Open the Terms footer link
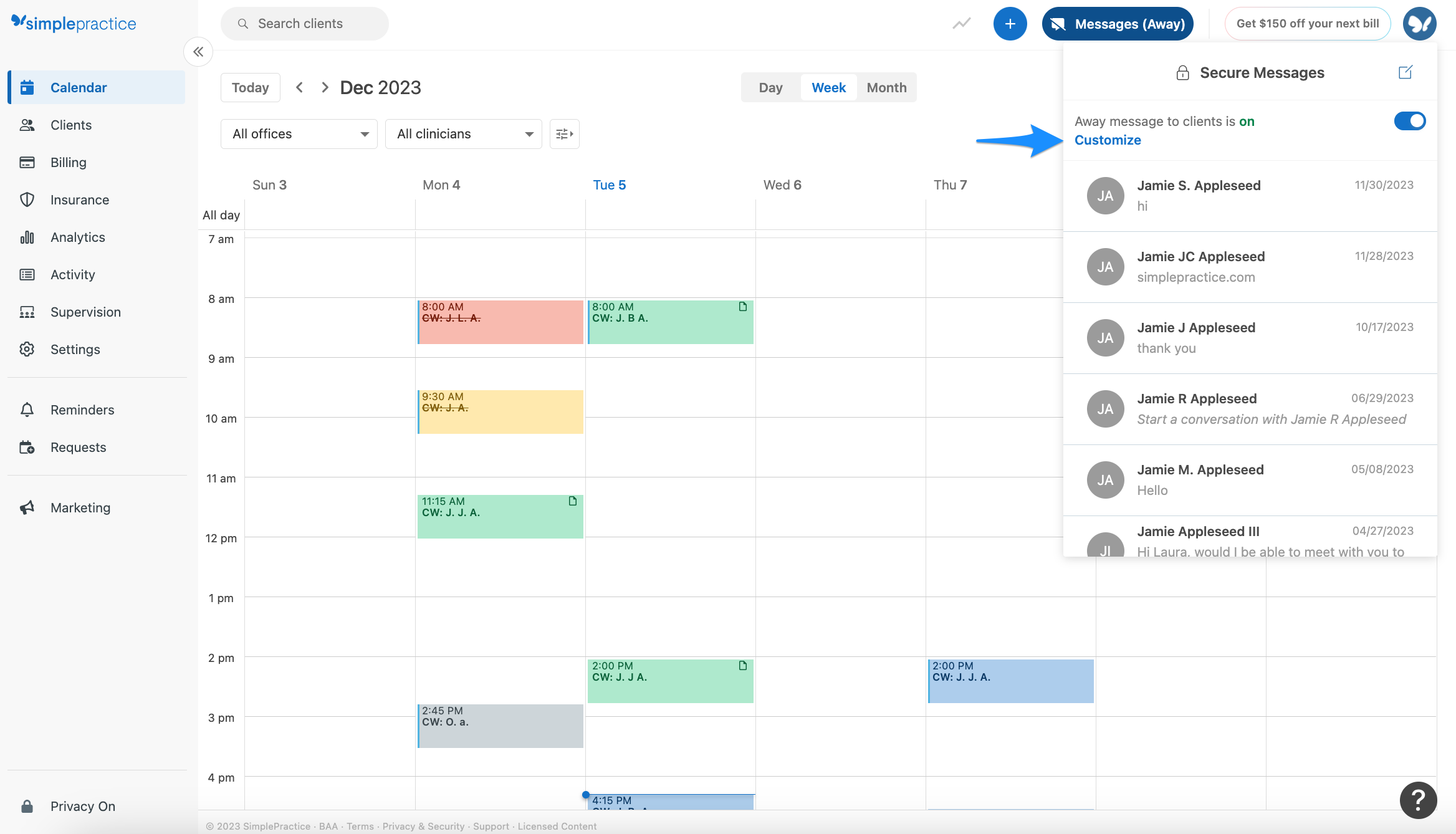The height and width of the screenshot is (834, 1456). (360, 826)
